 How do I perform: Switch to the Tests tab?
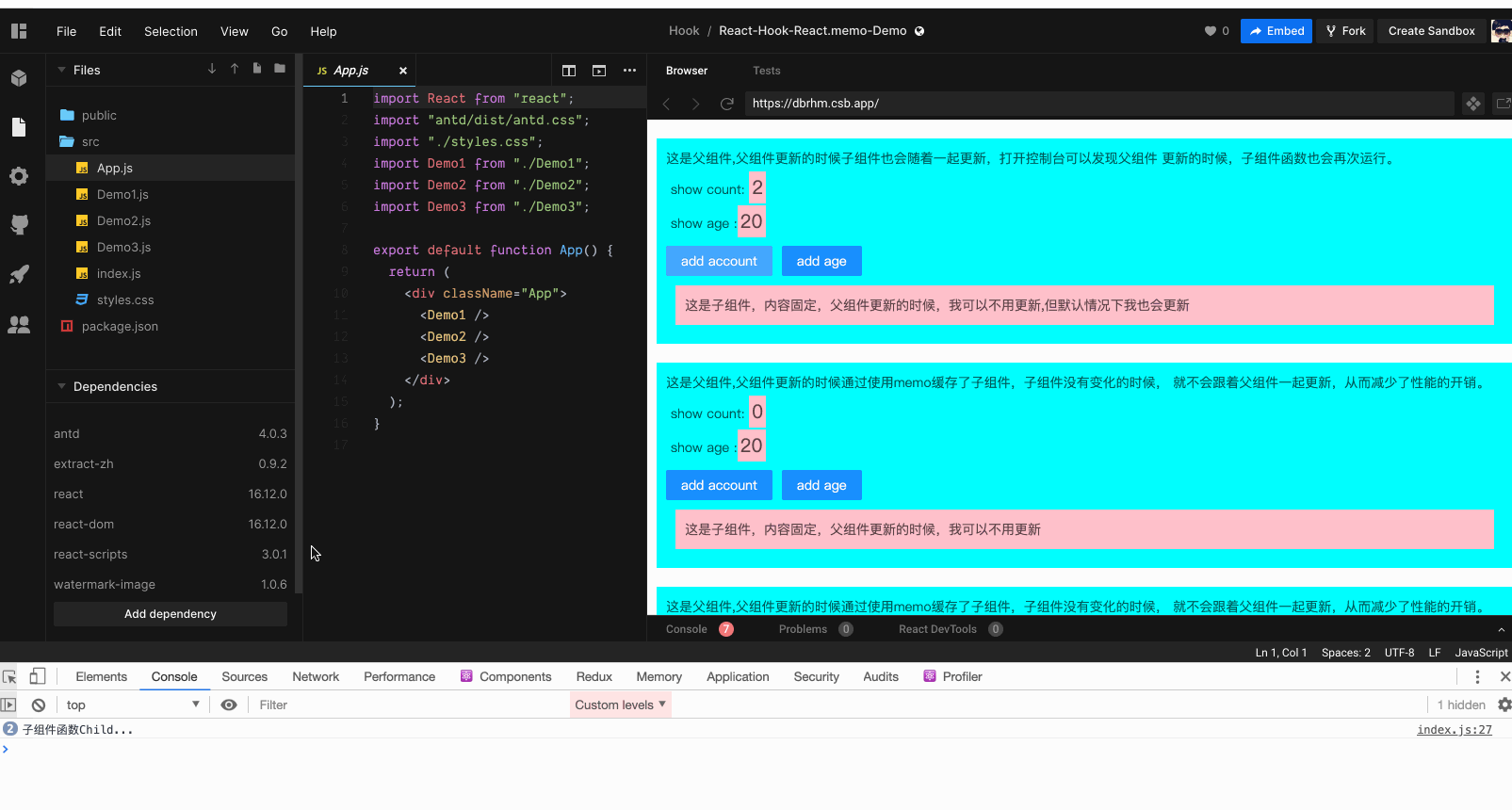(767, 71)
